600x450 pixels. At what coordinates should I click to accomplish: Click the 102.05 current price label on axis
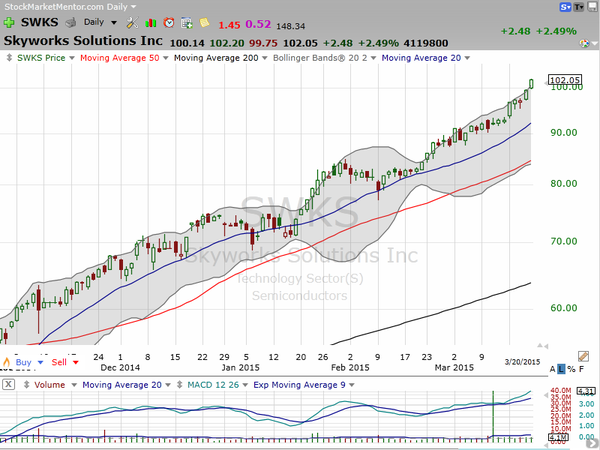tap(565, 80)
